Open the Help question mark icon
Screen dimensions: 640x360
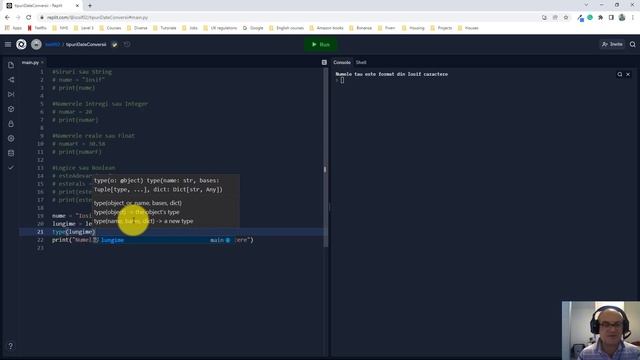11,346
